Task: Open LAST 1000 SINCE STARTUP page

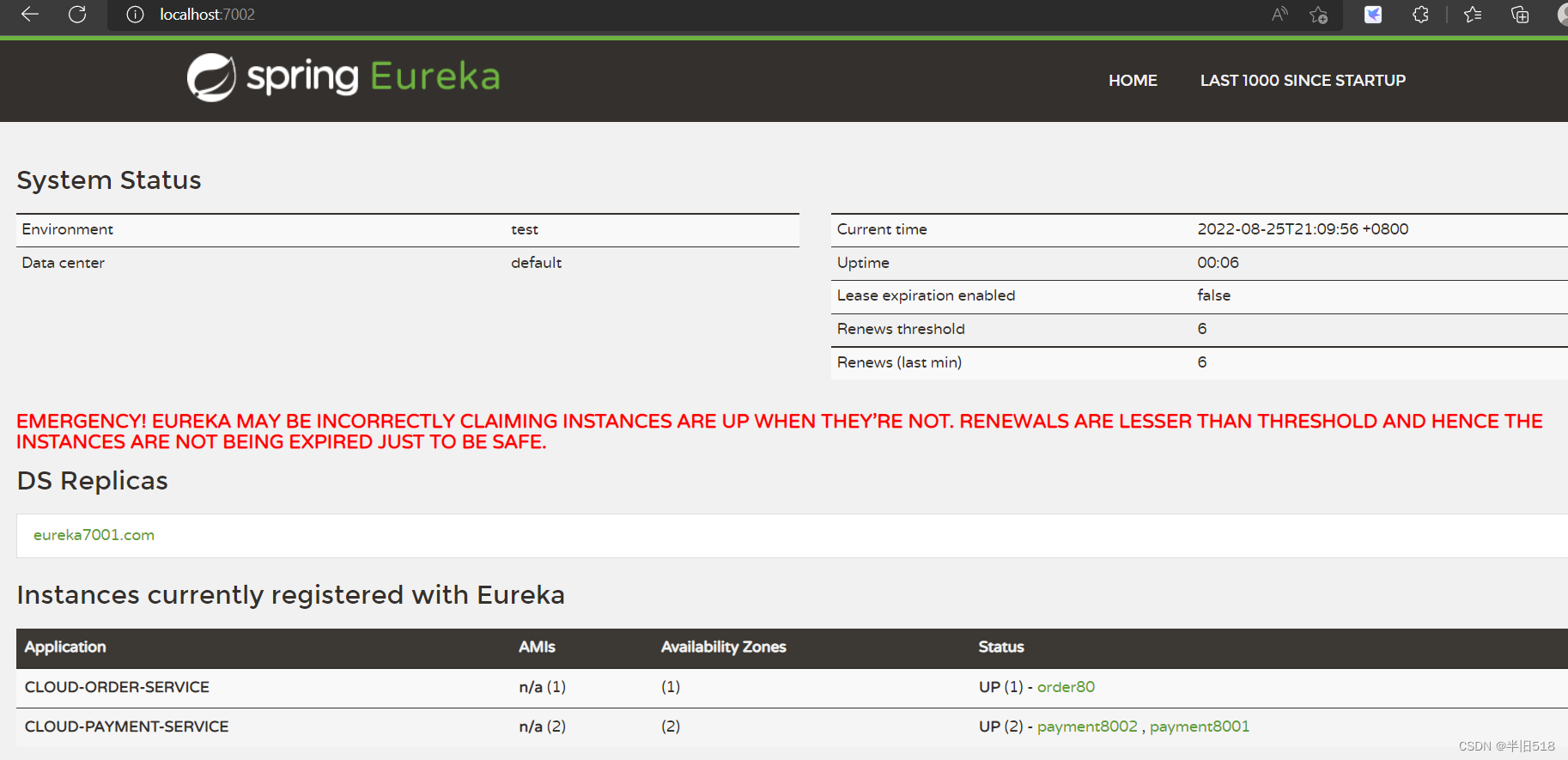Action: click(1303, 81)
